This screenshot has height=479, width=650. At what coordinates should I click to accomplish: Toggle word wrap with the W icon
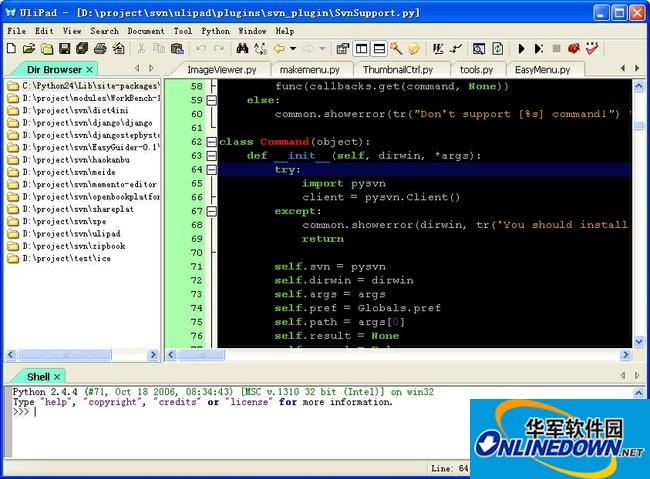(x=438, y=49)
